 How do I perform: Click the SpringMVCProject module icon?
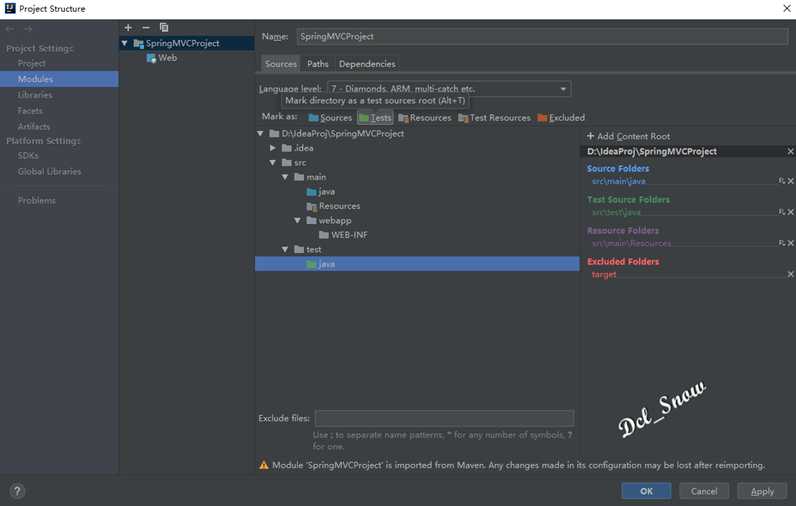point(138,44)
